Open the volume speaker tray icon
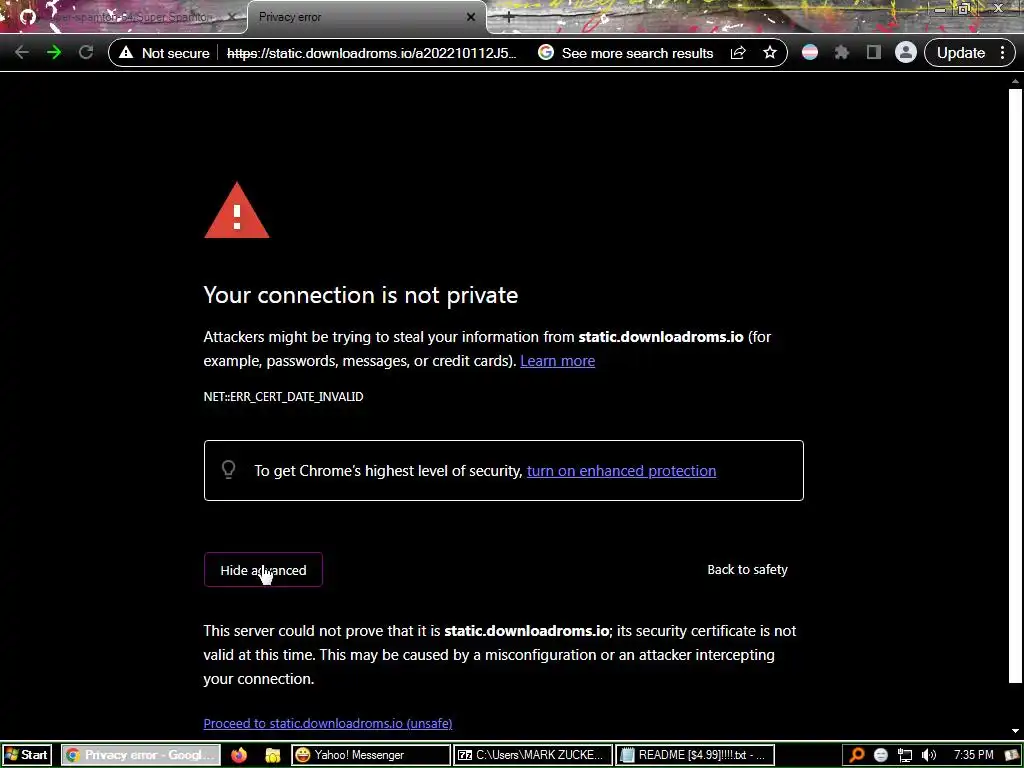 coord(928,755)
